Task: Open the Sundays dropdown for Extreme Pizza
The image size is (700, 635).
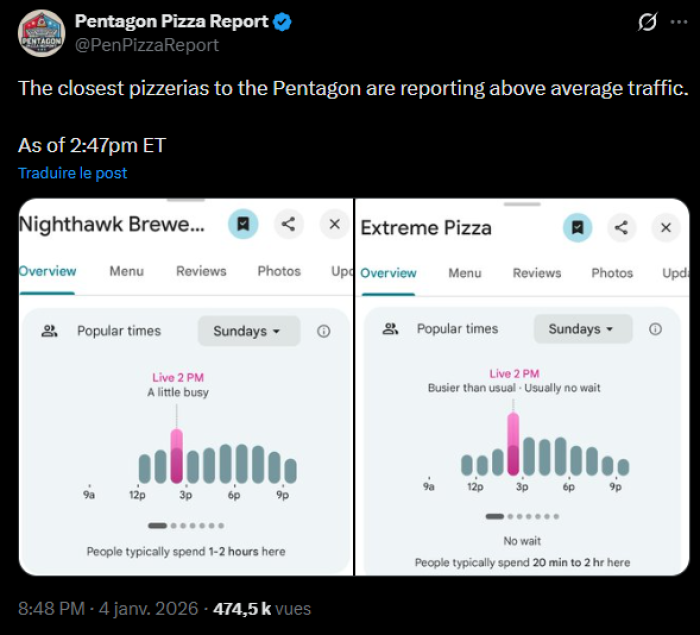Action: (x=582, y=329)
